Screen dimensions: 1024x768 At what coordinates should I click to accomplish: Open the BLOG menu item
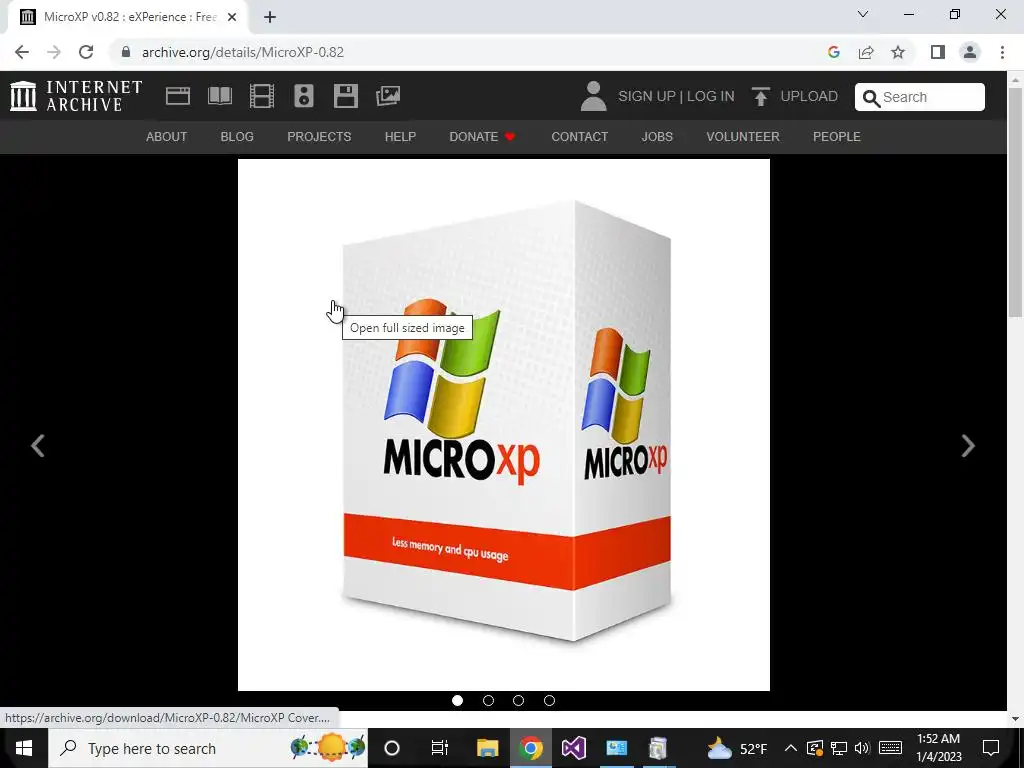pyautogui.click(x=237, y=136)
